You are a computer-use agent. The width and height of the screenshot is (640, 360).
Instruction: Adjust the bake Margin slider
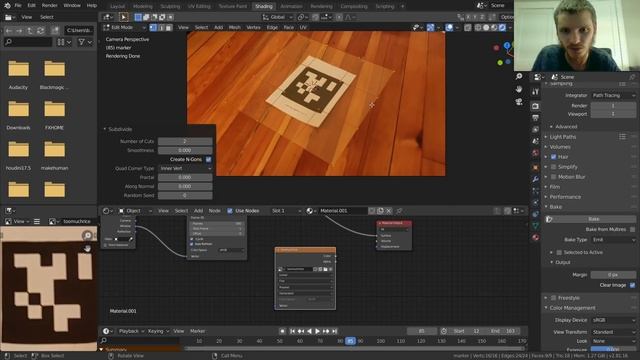point(613,275)
